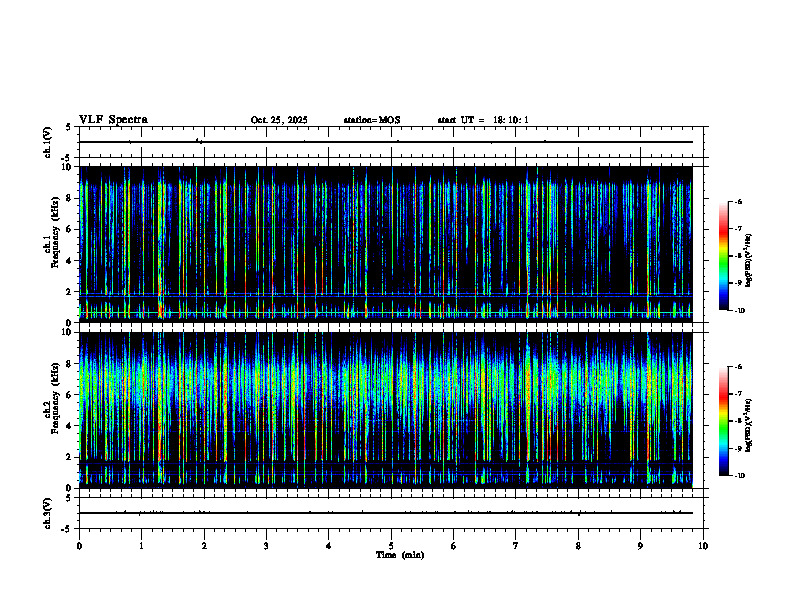This screenshot has height=612, width=792.
Task: Click the '1' tick on the time axis
Action: [141, 546]
